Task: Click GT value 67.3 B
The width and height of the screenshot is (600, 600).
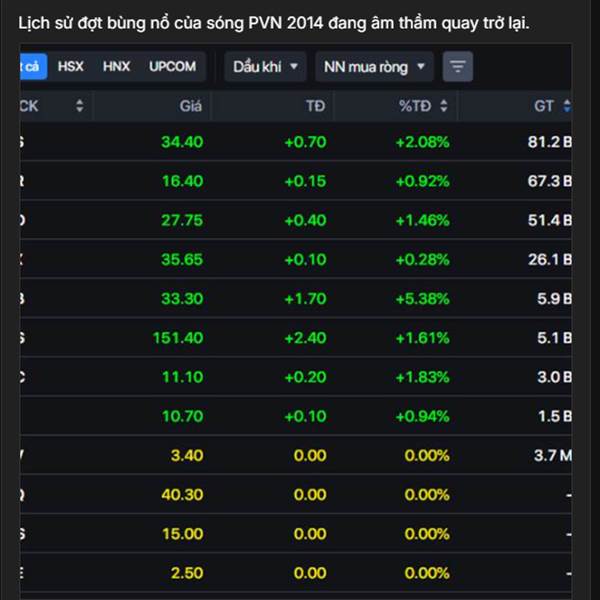Action: 550,181
